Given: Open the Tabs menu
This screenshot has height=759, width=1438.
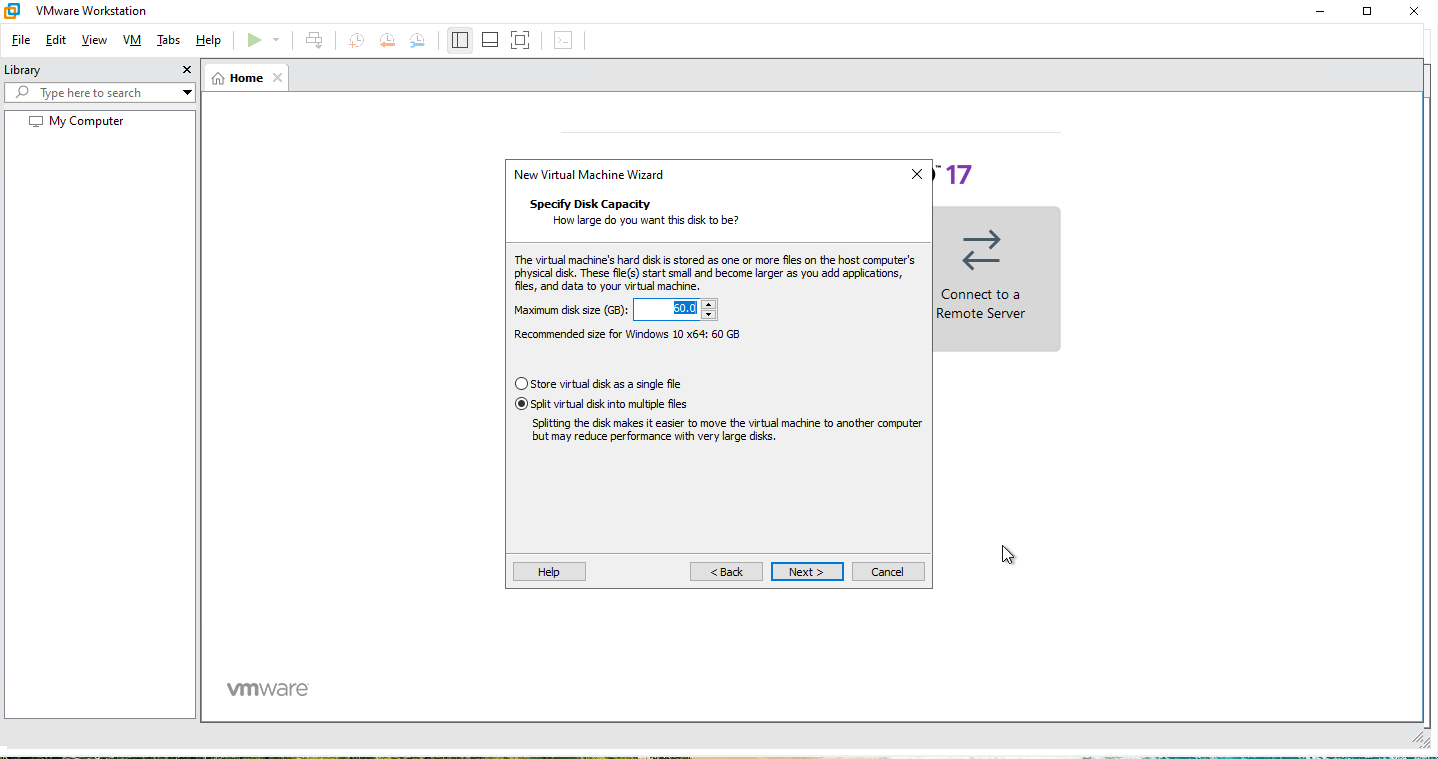Looking at the screenshot, I should [168, 40].
